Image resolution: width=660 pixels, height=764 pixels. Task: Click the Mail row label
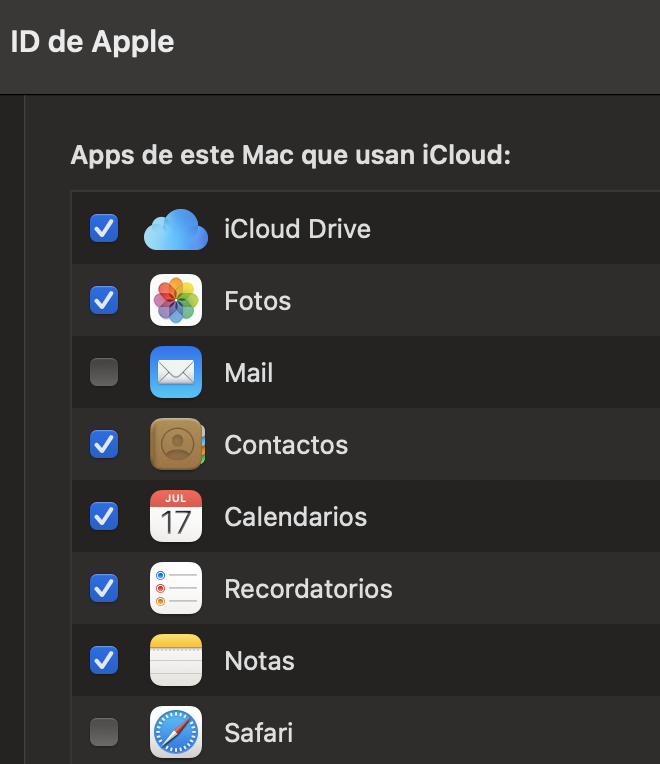tap(248, 373)
